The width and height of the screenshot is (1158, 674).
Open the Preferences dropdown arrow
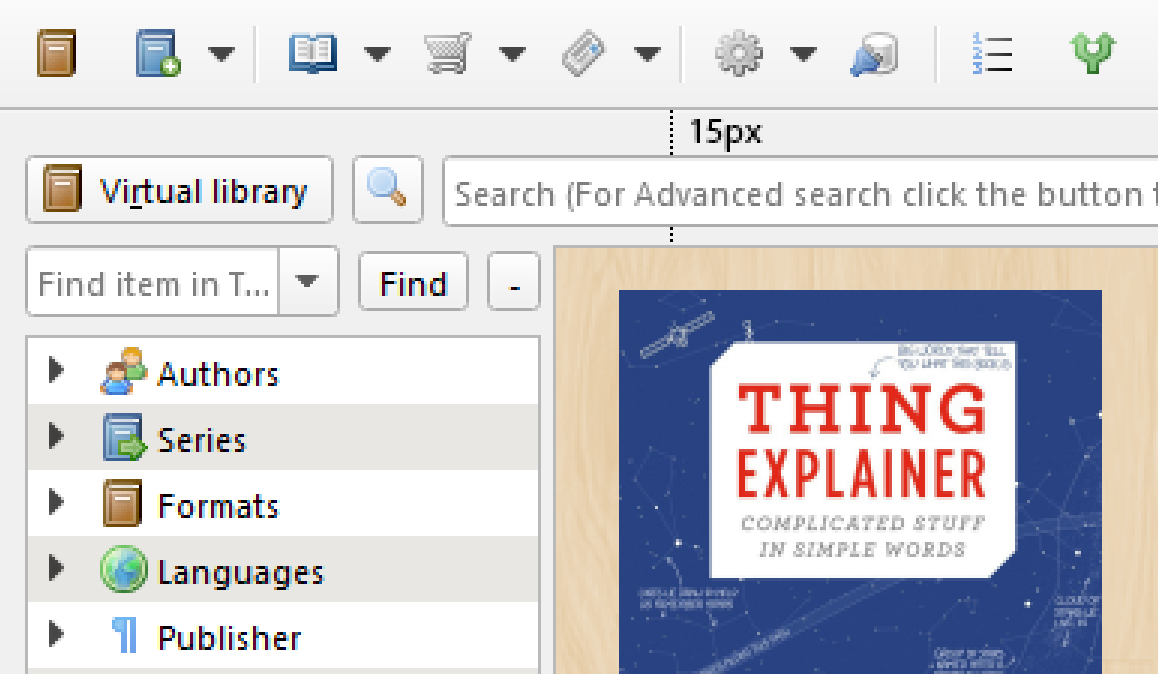[x=803, y=53]
